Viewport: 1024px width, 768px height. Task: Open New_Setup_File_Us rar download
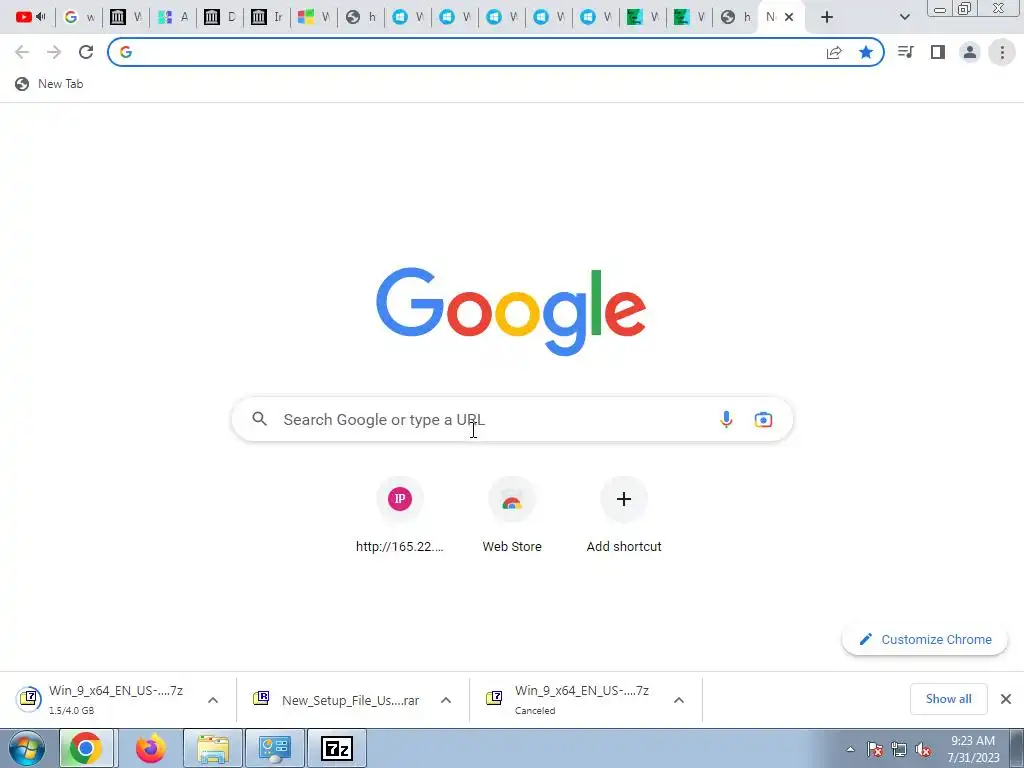coord(336,700)
